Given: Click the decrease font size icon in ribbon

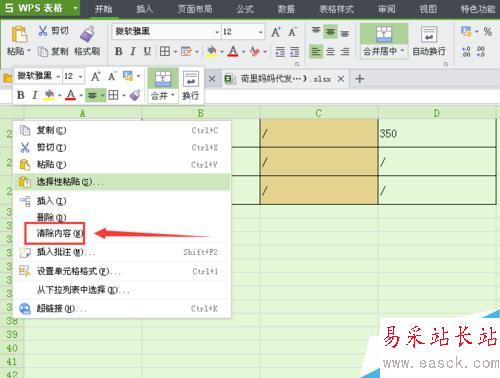Looking at the screenshot, I should pos(292,32).
